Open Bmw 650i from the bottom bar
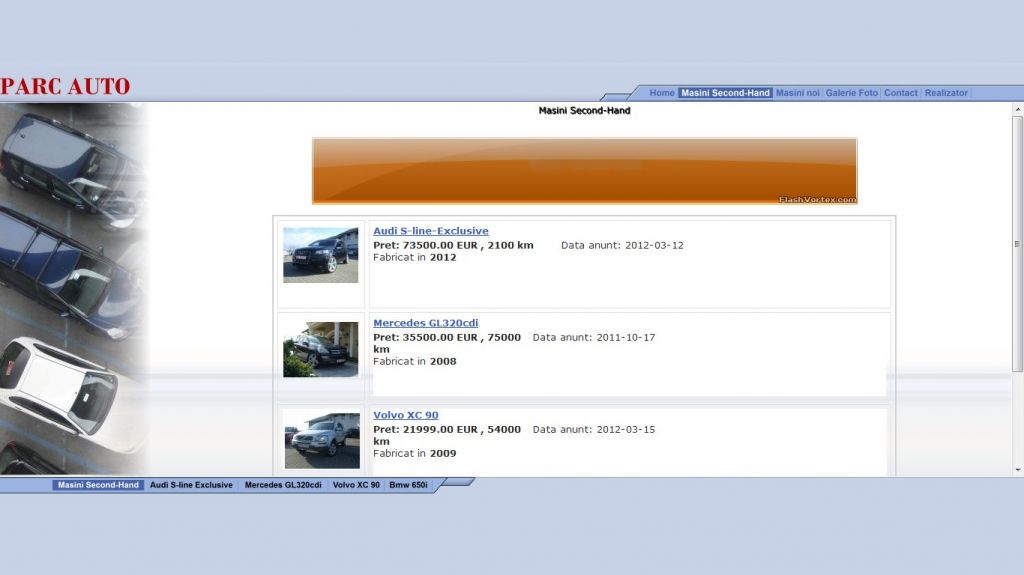This screenshot has height=575, width=1024. tap(408, 485)
